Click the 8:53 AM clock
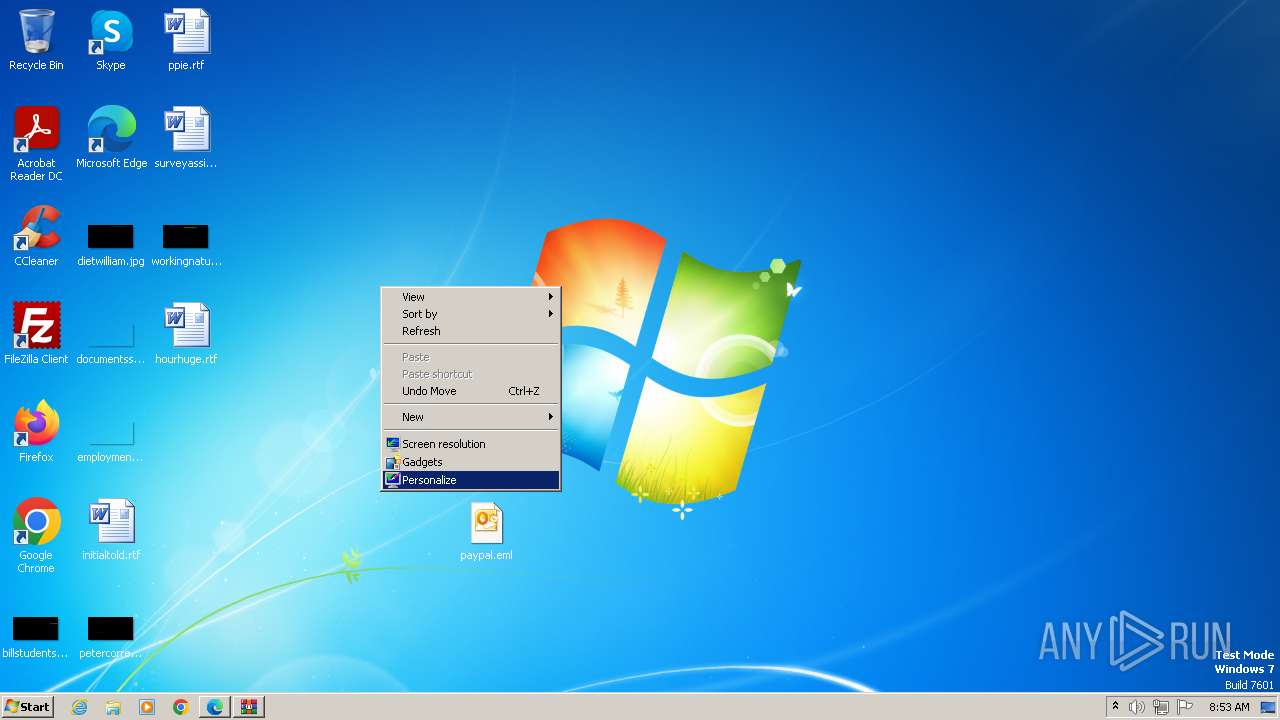 [1229, 707]
